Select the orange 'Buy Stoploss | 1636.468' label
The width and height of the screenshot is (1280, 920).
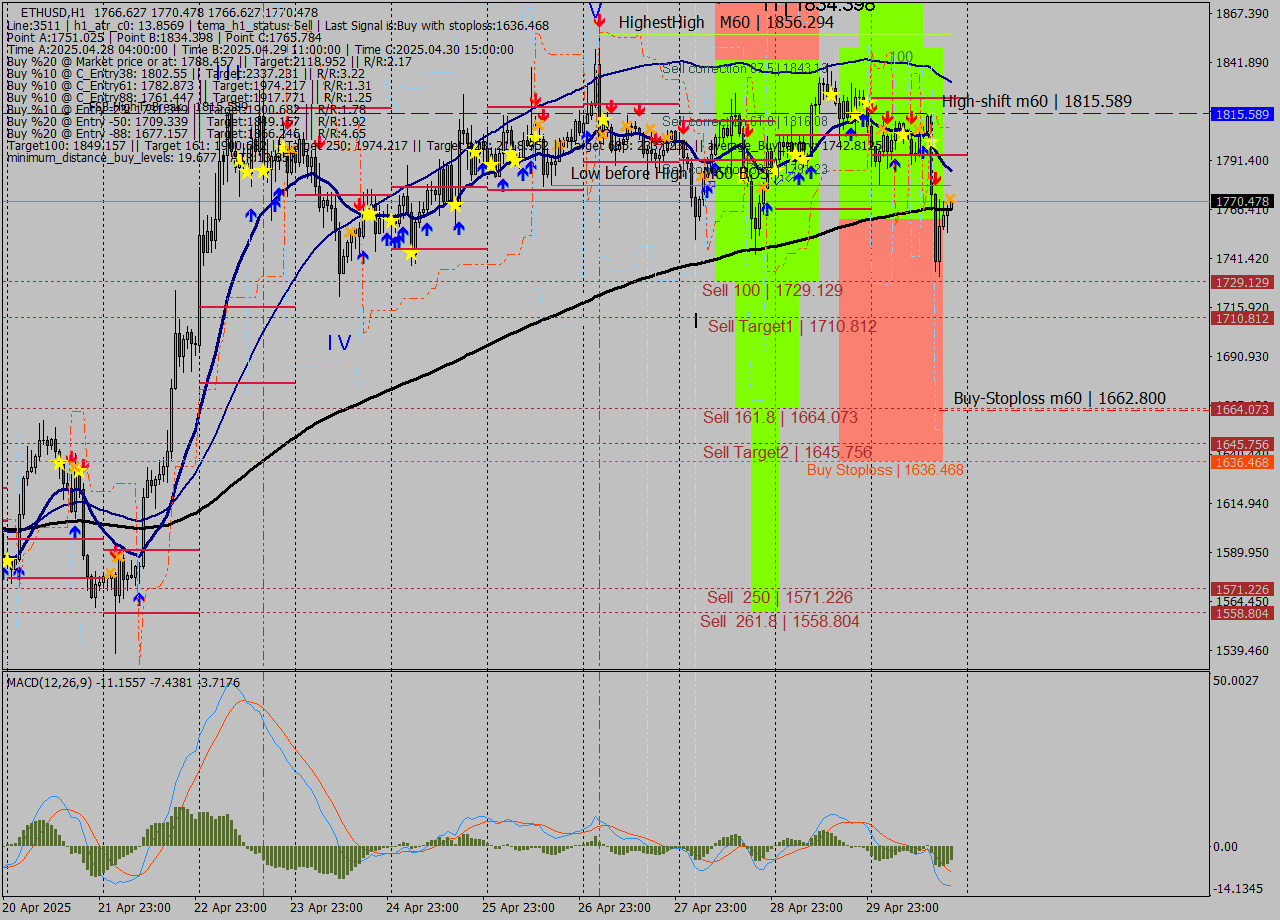(885, 469)
